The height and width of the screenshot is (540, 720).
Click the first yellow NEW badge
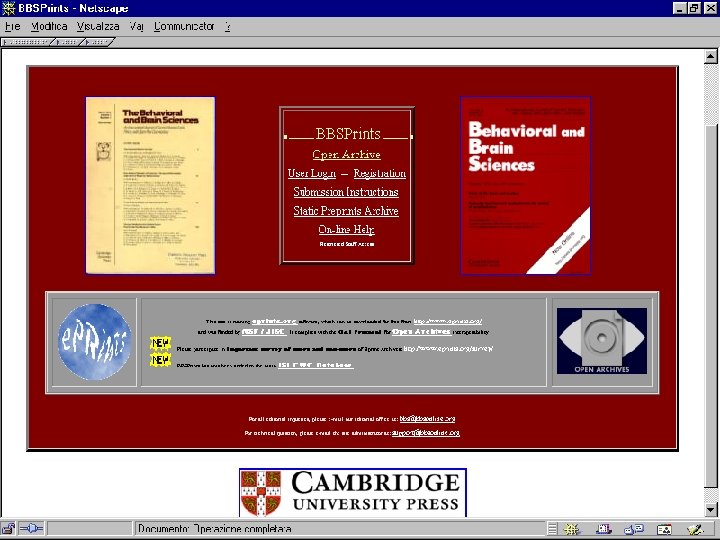tap(160, 343)
